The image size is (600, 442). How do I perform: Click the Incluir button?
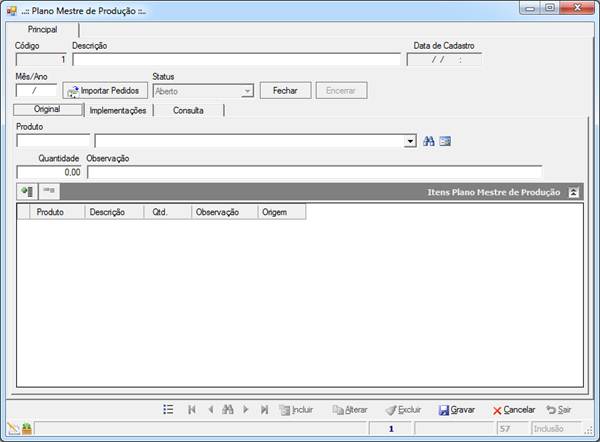(297, 410)
